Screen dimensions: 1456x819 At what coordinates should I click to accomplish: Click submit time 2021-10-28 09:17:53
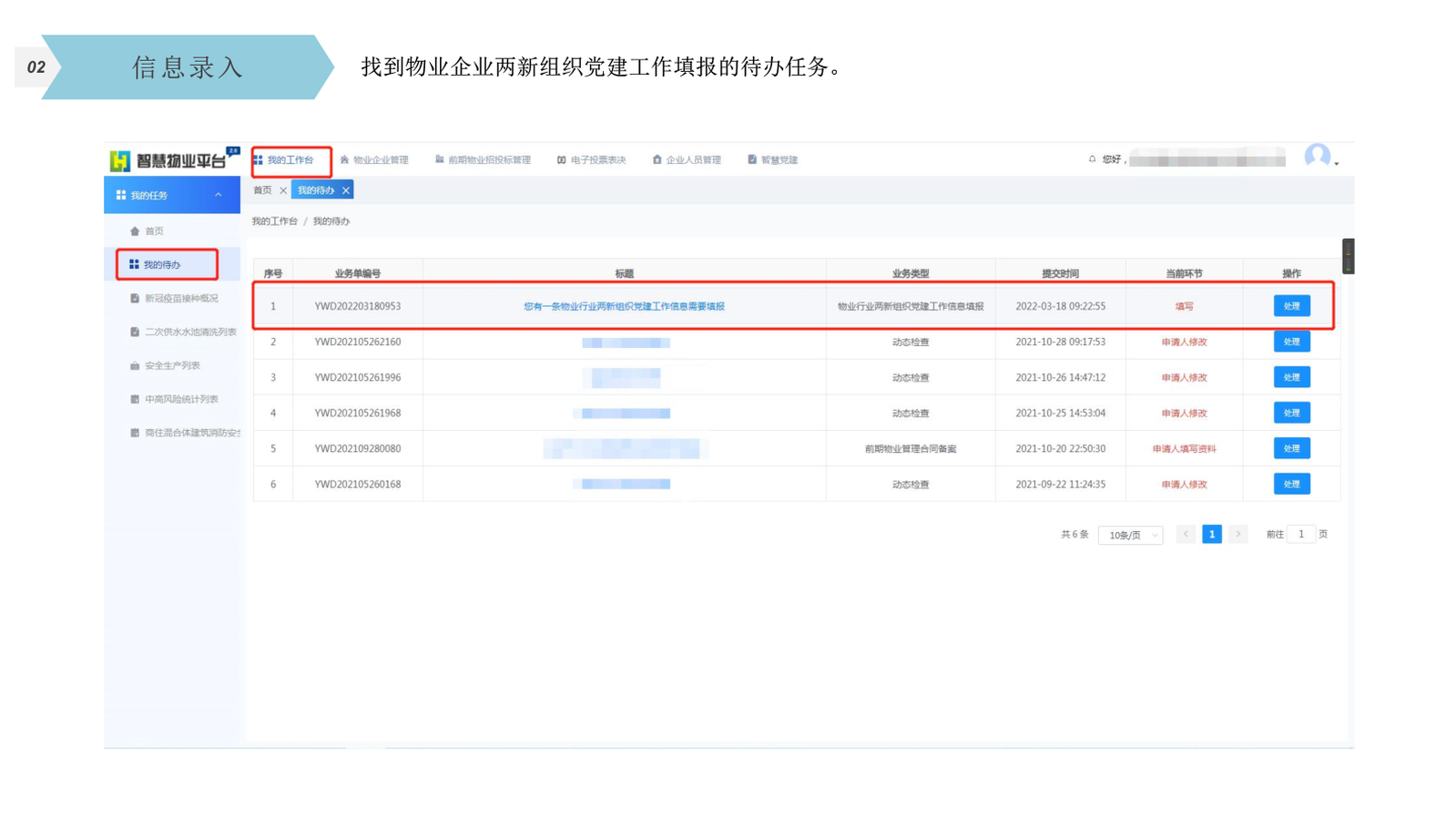click(x=1060, y=342)
